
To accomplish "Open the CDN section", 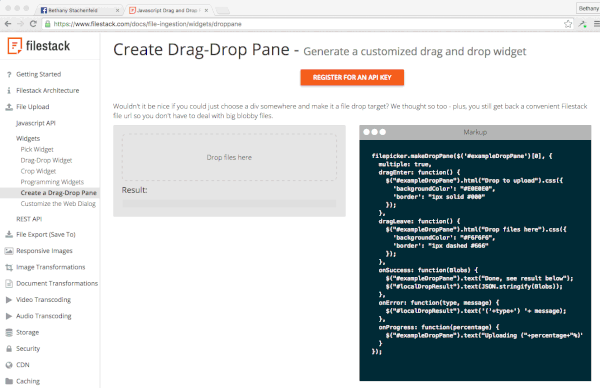I will tap(23, 365).
